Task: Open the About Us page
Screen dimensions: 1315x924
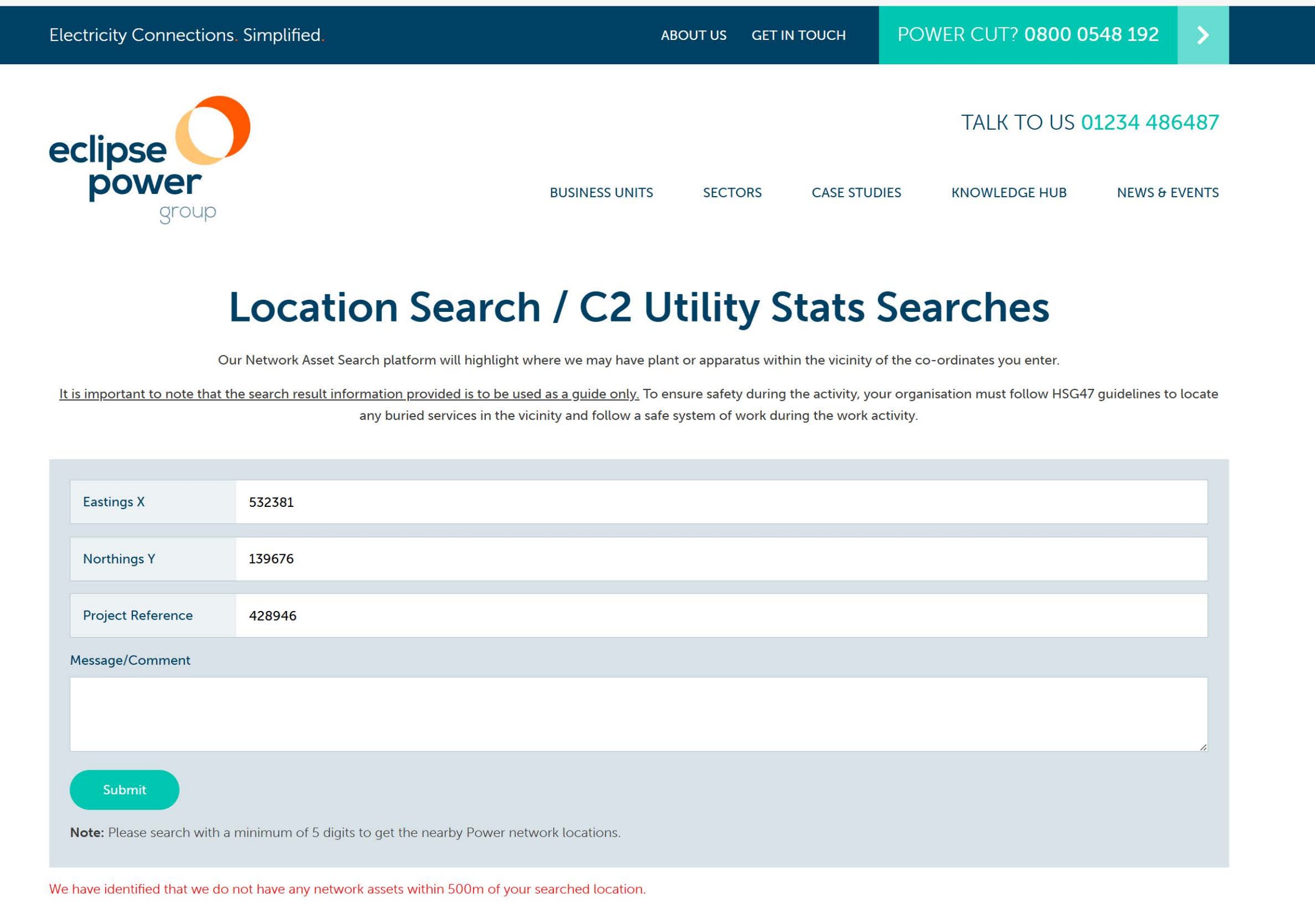Action: tap(693, 36)
